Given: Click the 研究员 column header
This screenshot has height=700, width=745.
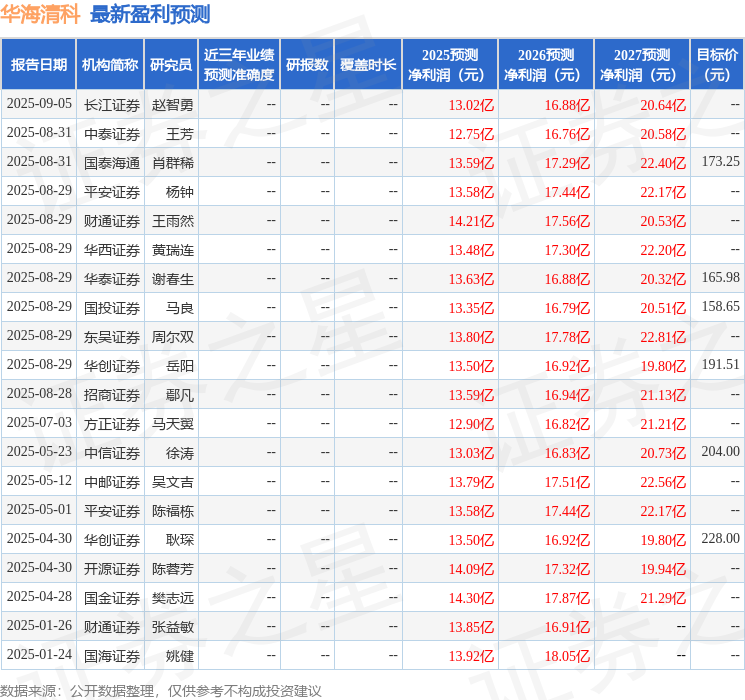Looking at the screenshot, I should coord(171,65).
